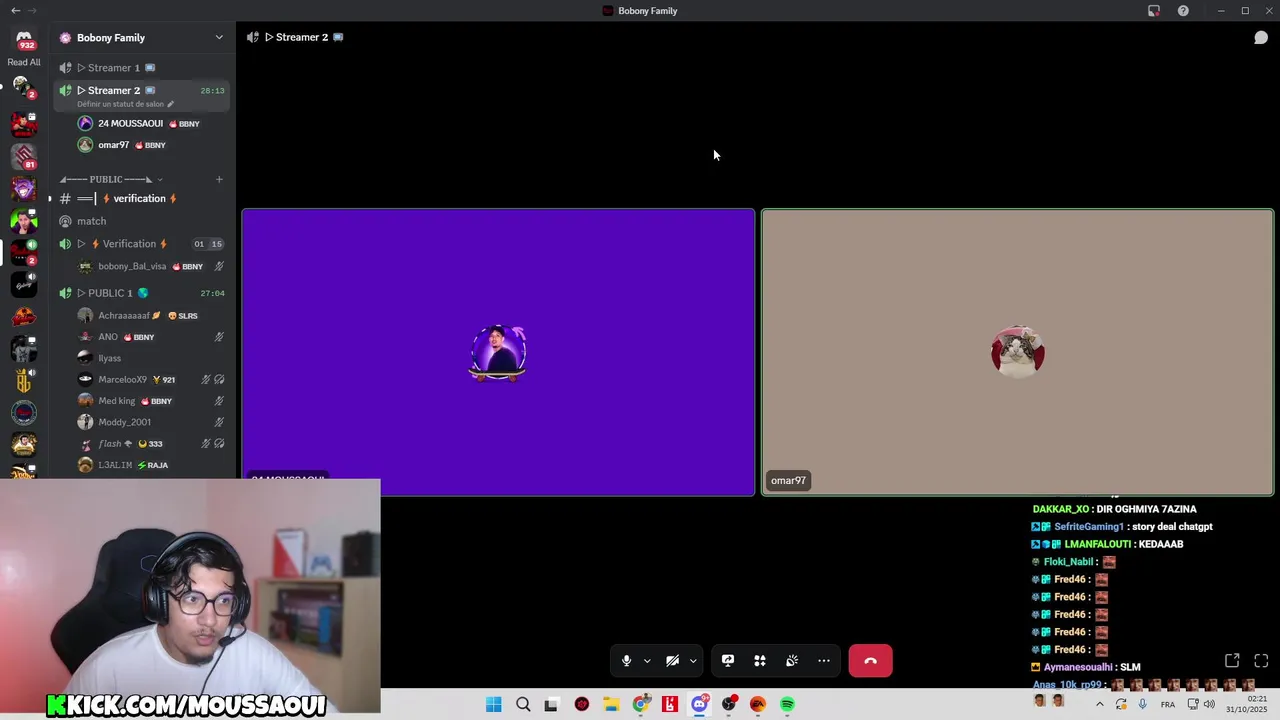Screen dimensions: 1280x720
Task: Open the soundboard icon
Action: pyautogui.click(x=792, y=661)
